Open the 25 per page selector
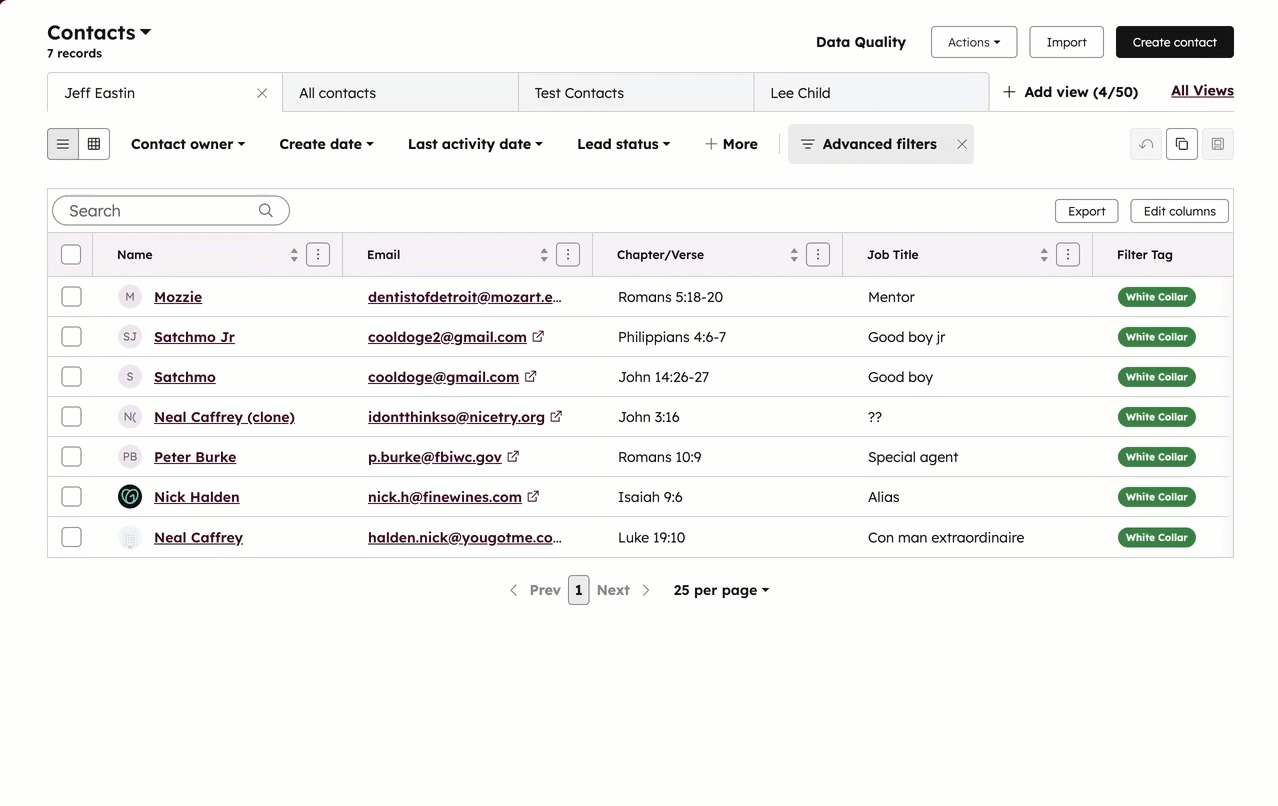 pos(720,590)
